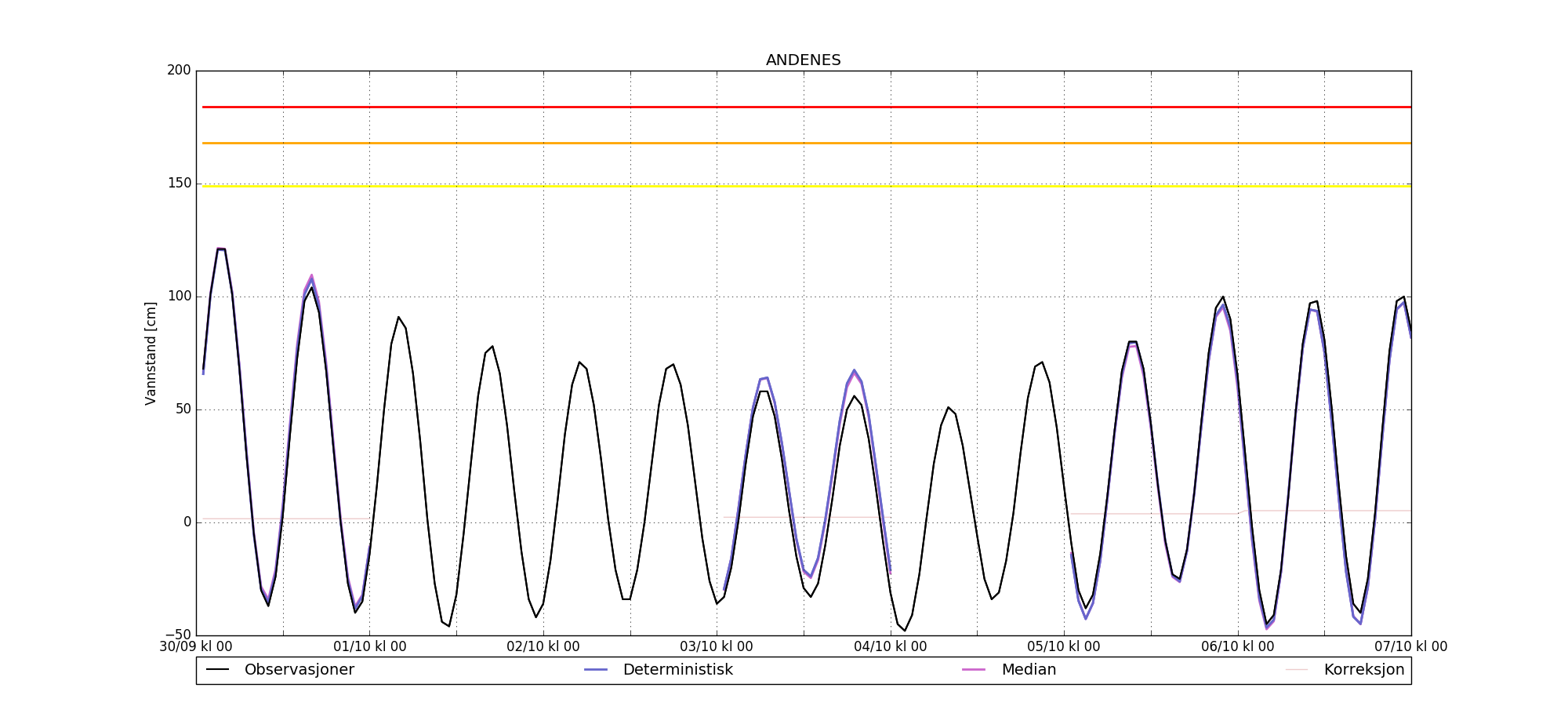Click the blue Deterministisk legend line sample
Screen dimensions: 1568x706
596,670
